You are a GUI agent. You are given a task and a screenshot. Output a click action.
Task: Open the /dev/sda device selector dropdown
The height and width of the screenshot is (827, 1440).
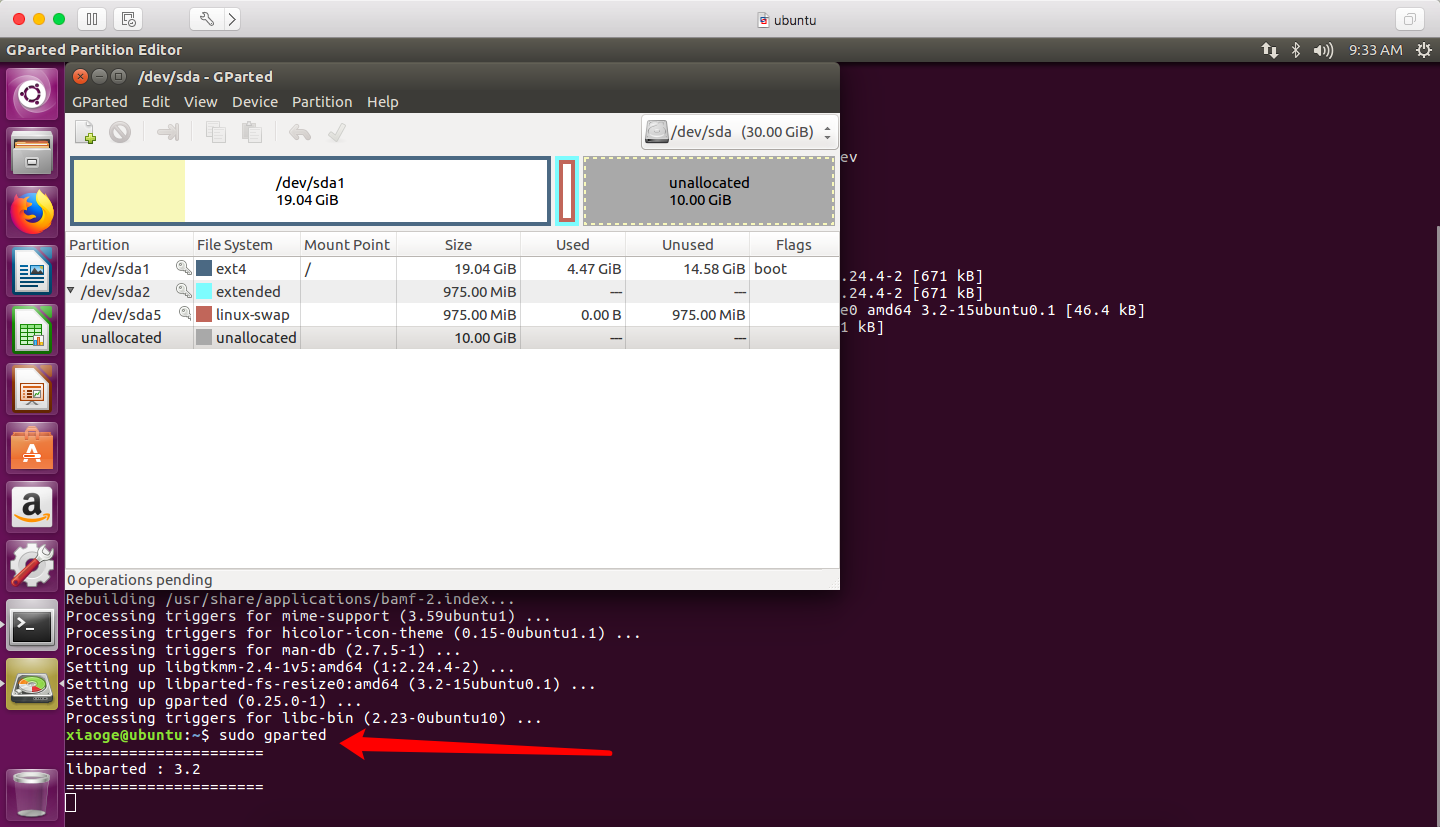coord(739,132)
